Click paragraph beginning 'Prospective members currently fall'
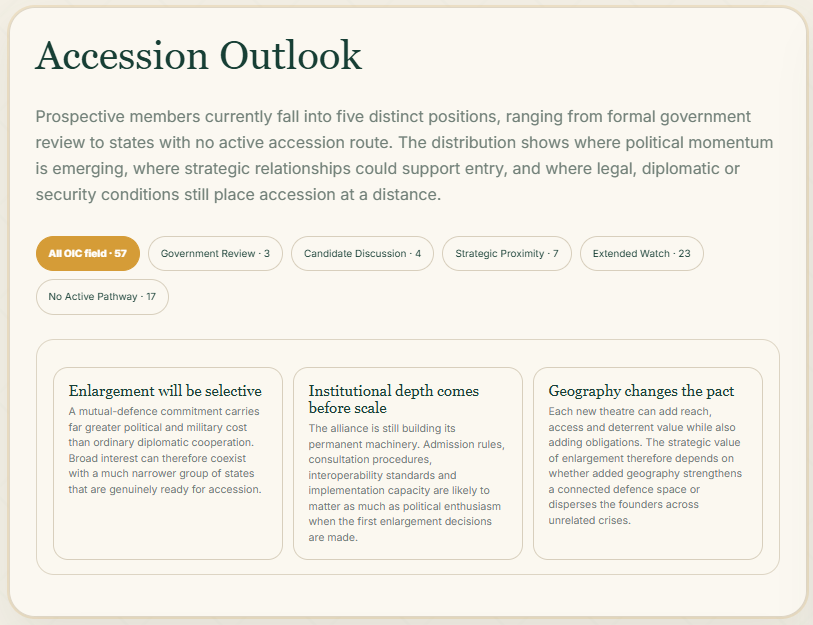The height and width of the screenshot is (625, 813). (x=404, y=156)
